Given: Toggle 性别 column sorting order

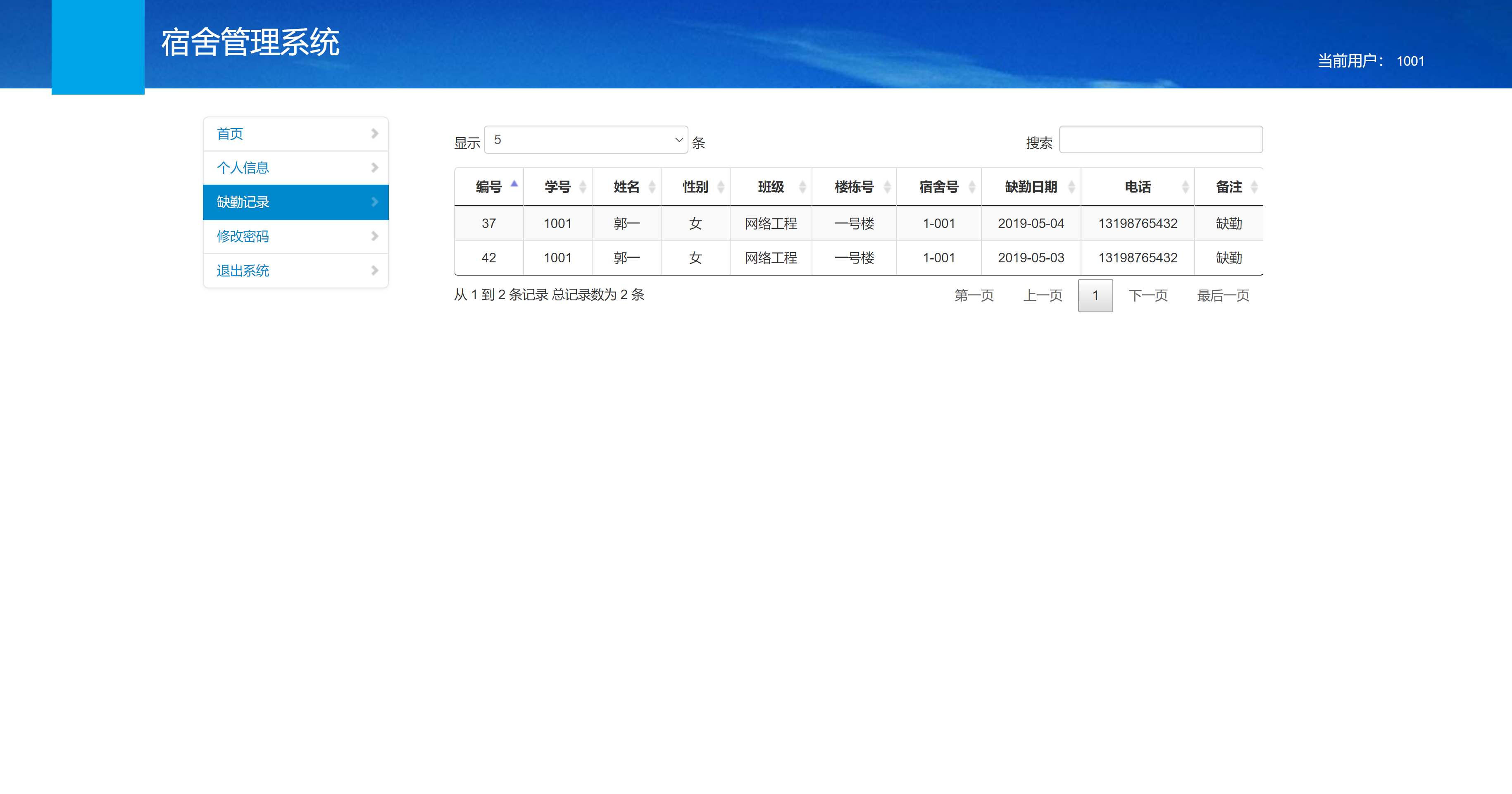Looking at the screenshot, I should (721, 187).
